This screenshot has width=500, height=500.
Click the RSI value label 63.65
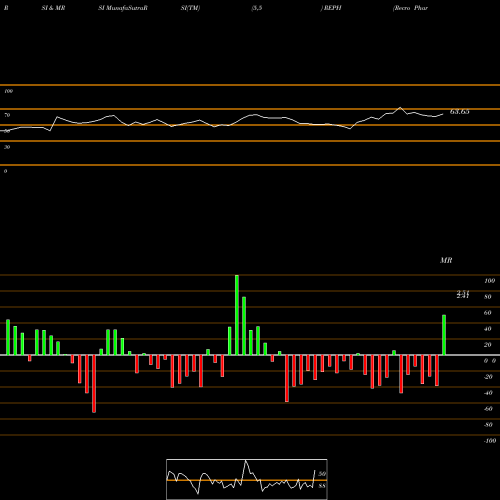point(460,112)
